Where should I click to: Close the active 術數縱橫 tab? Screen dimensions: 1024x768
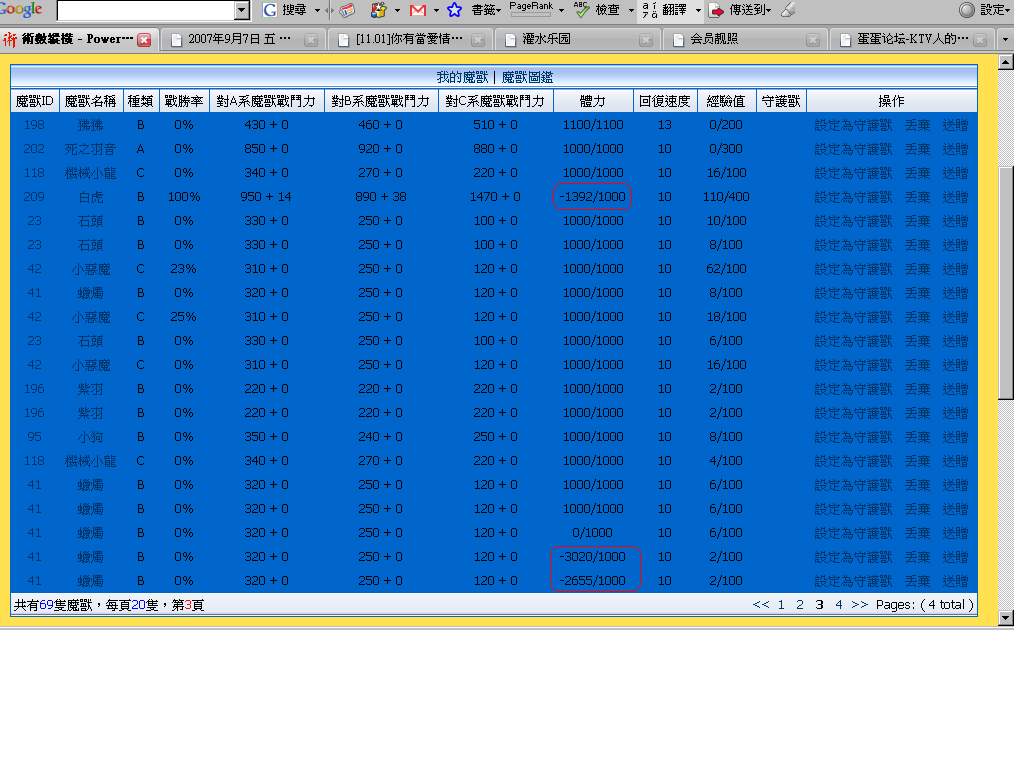click(x=144, y=40)
